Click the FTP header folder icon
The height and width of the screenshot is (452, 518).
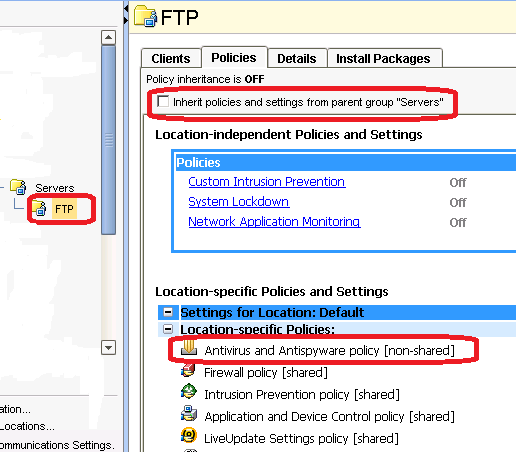coord(145,16)
